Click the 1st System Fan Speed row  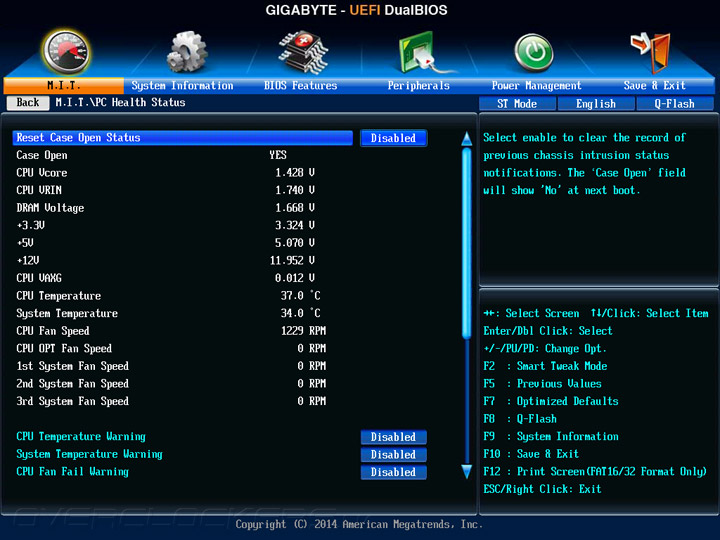coord(171,366)
